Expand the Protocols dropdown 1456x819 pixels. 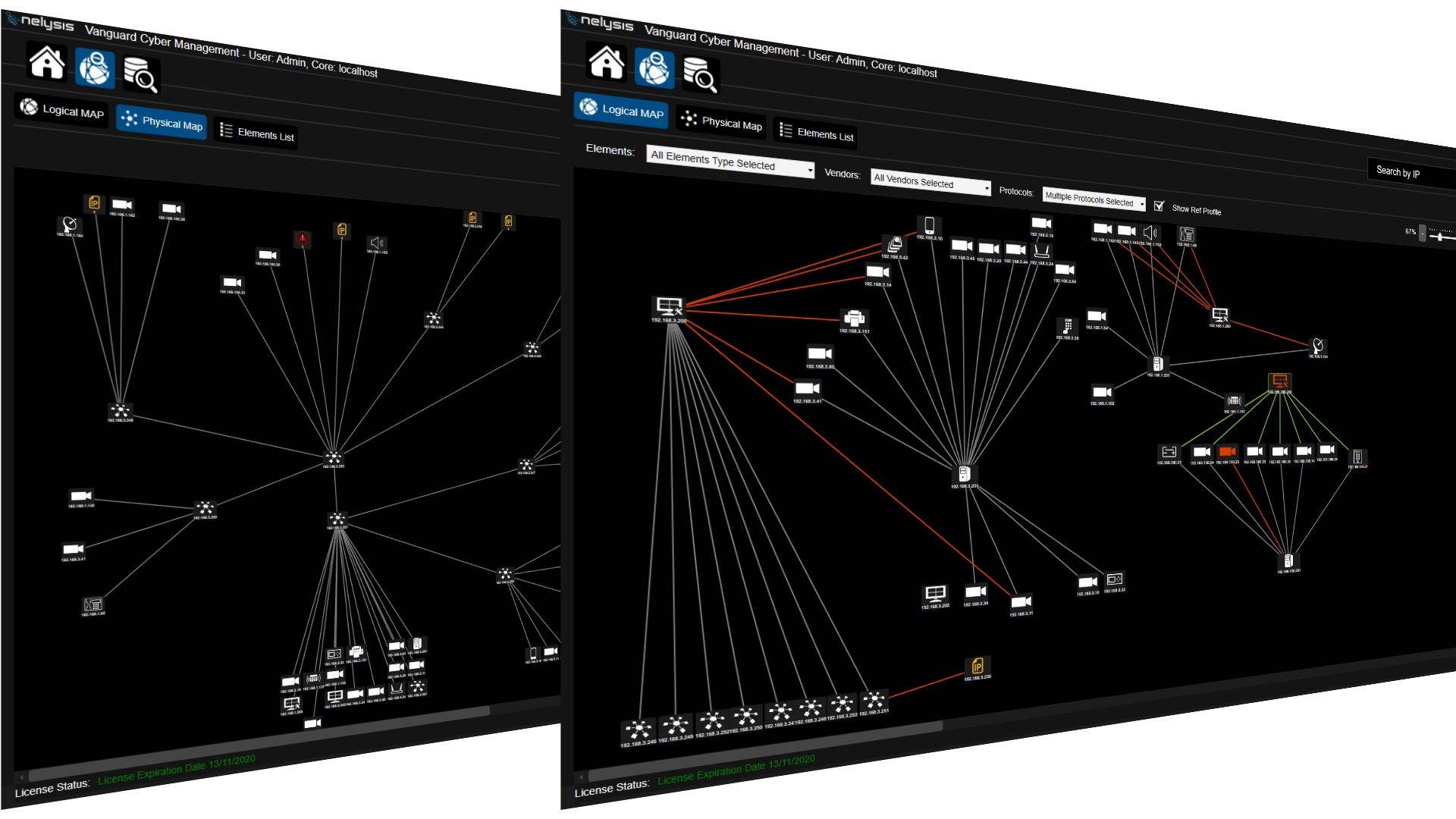coord(1094,199)
